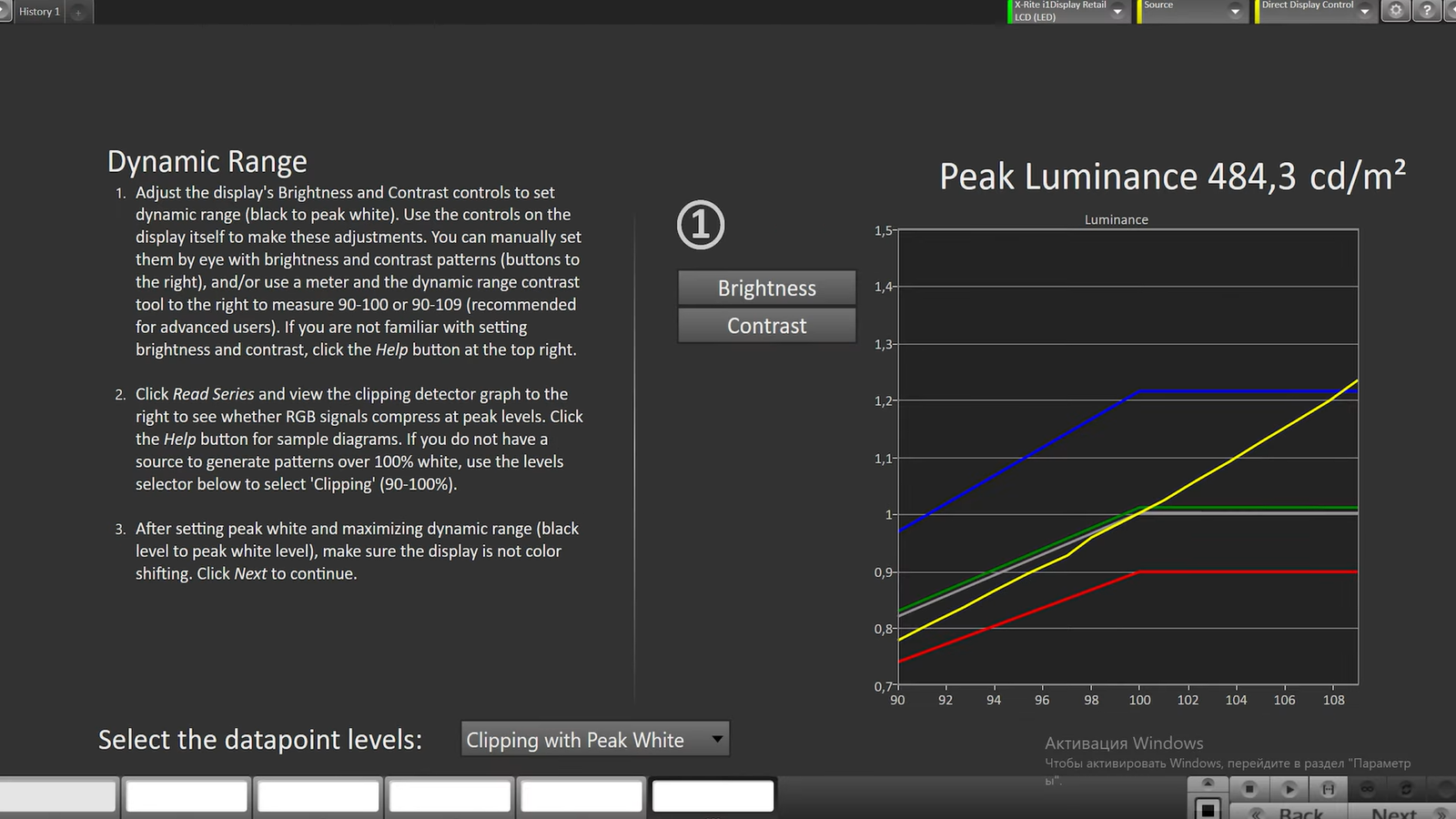
Task: Click the refresh arrows icon
Action: pyautogui.click(x=1406, y=788)
